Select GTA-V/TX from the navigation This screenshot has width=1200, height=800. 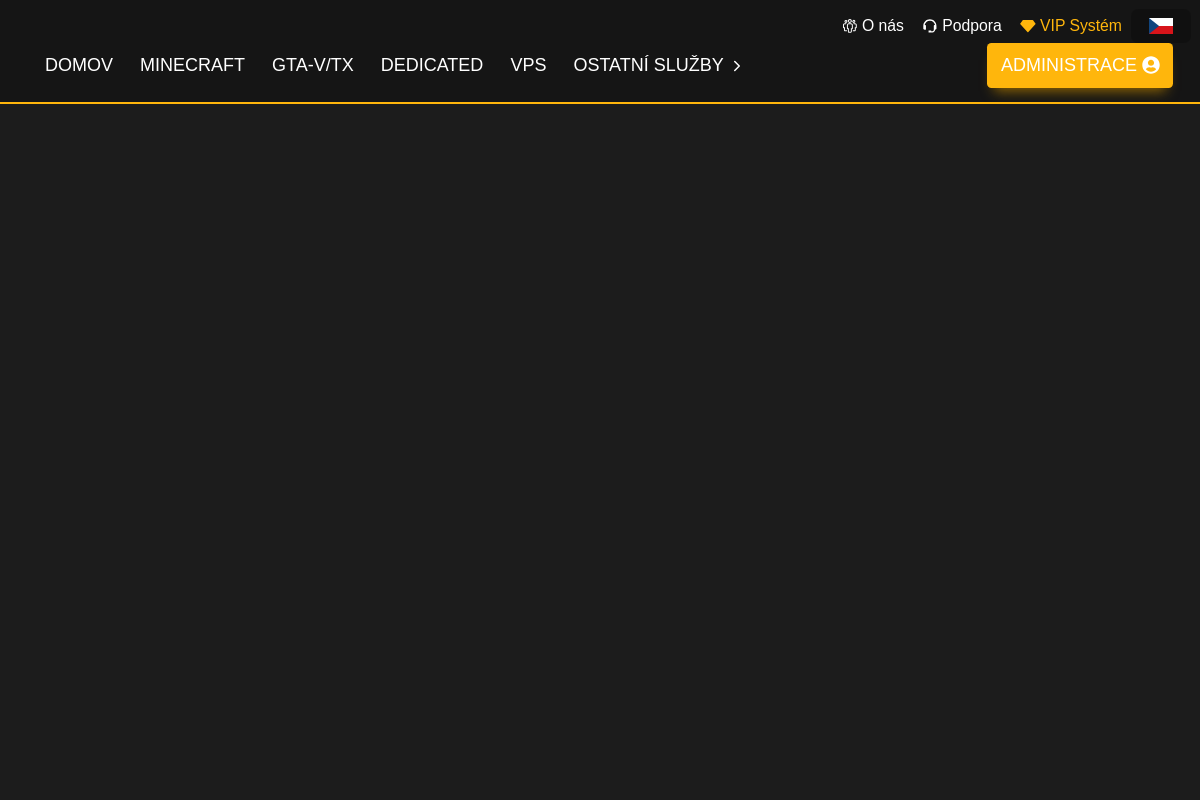pyautogui.click(x=313, y=65)
